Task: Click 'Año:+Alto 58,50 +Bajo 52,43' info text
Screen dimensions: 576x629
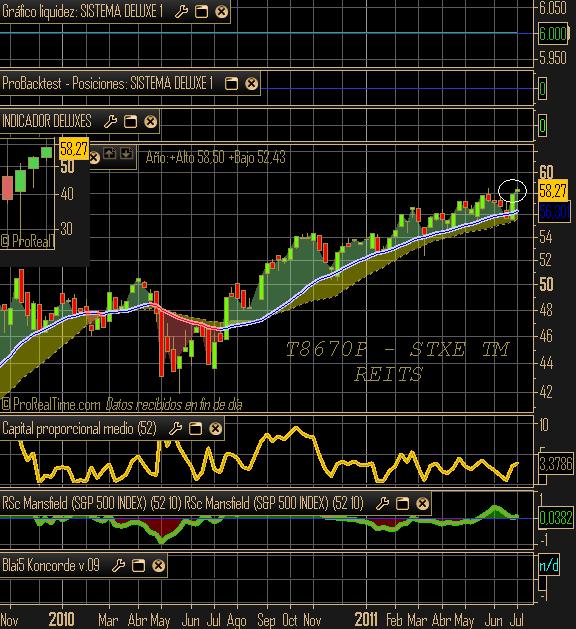Action: pyautogui.click(x=216, y=157)
